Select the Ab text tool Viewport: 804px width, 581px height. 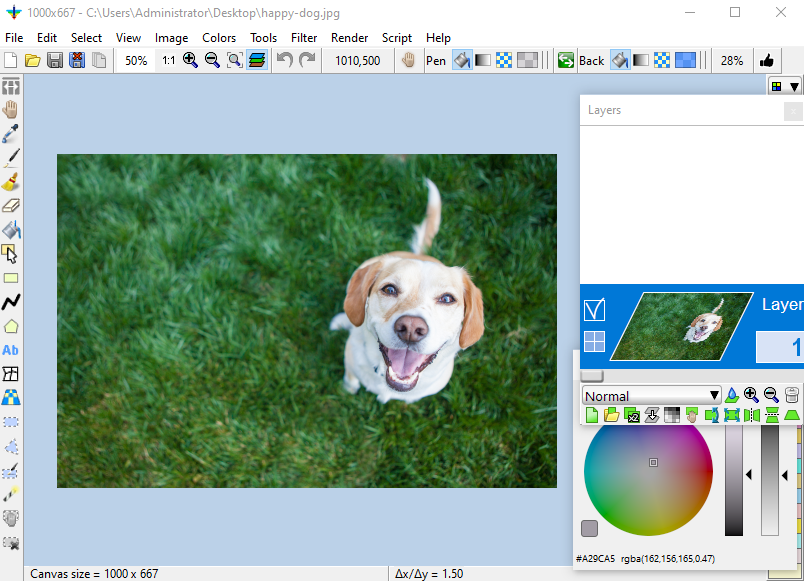point(11,350)
